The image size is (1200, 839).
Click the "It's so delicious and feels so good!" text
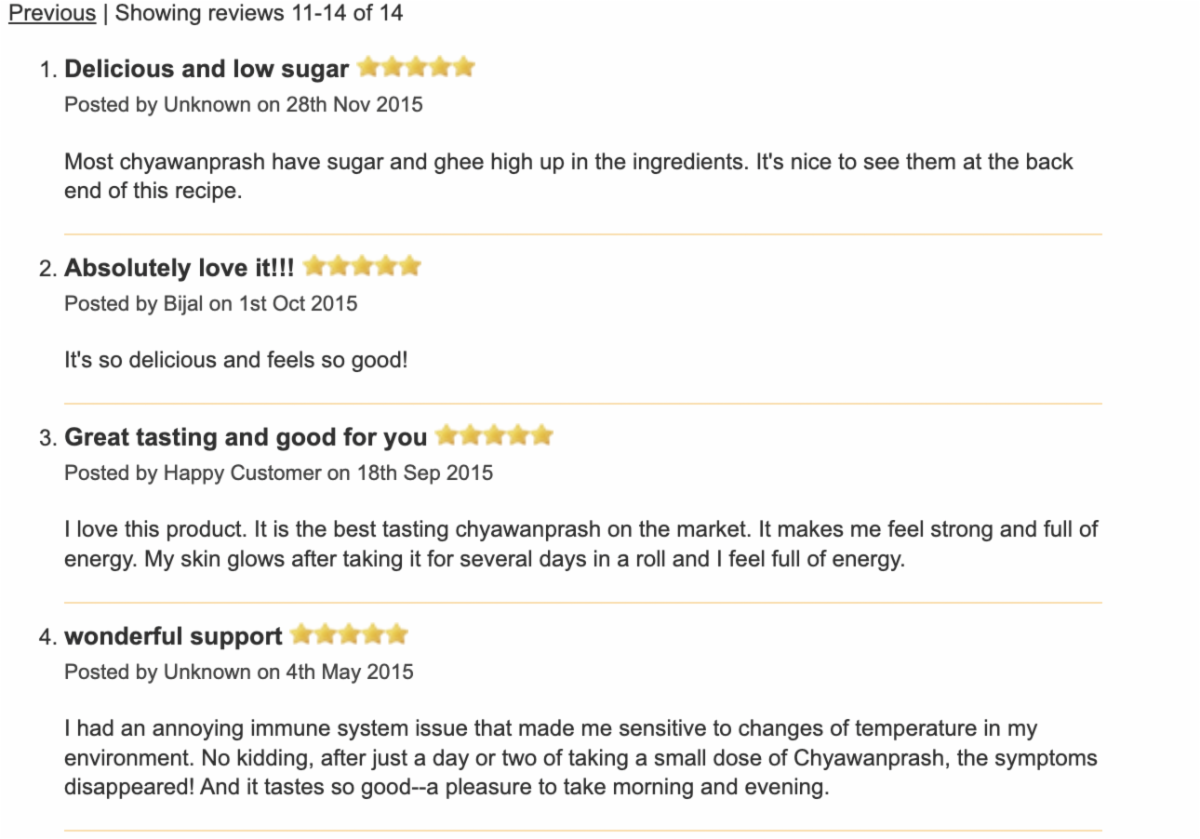[x=236, y=359]
